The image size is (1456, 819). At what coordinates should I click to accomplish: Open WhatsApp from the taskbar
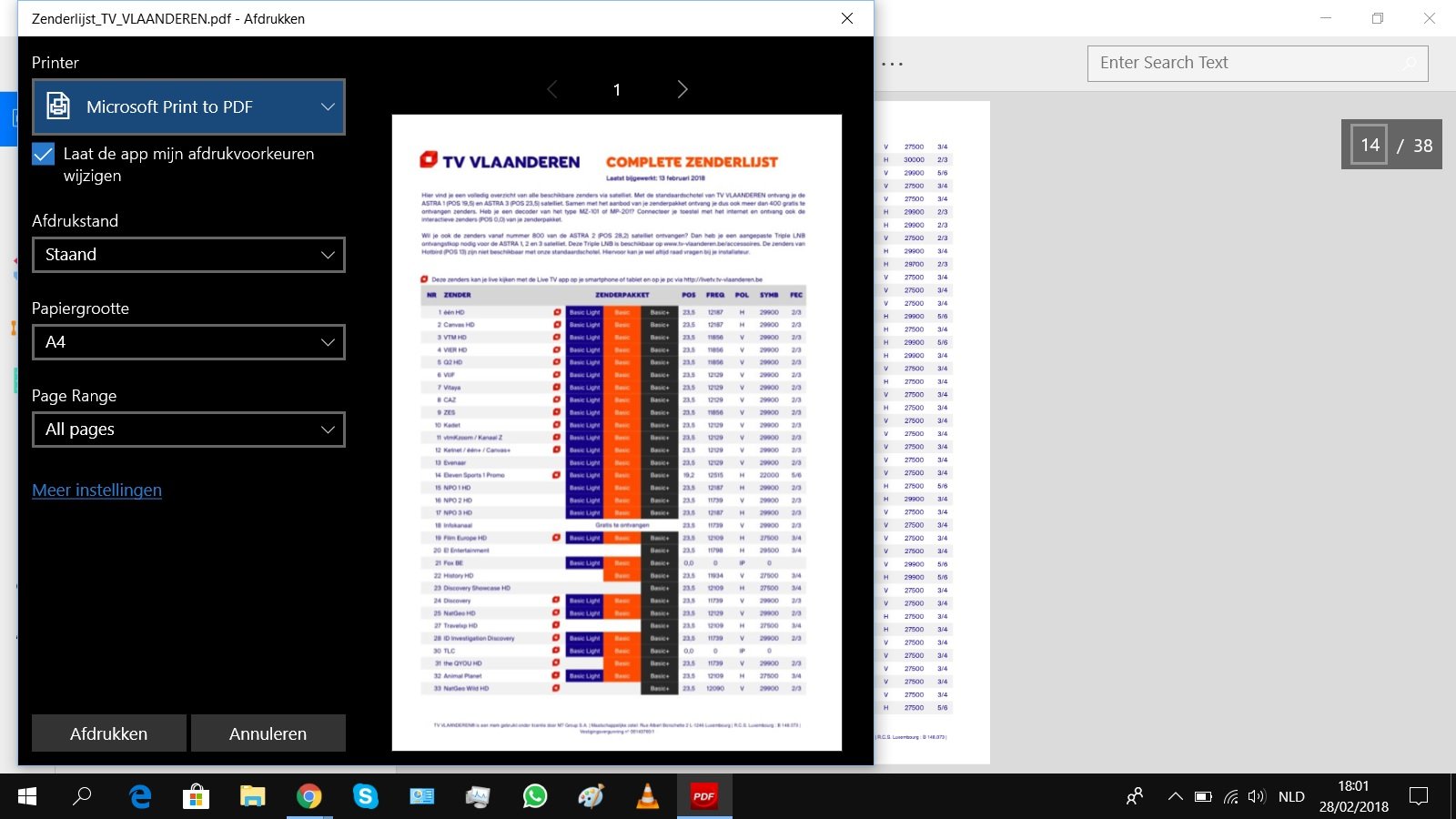535,797
